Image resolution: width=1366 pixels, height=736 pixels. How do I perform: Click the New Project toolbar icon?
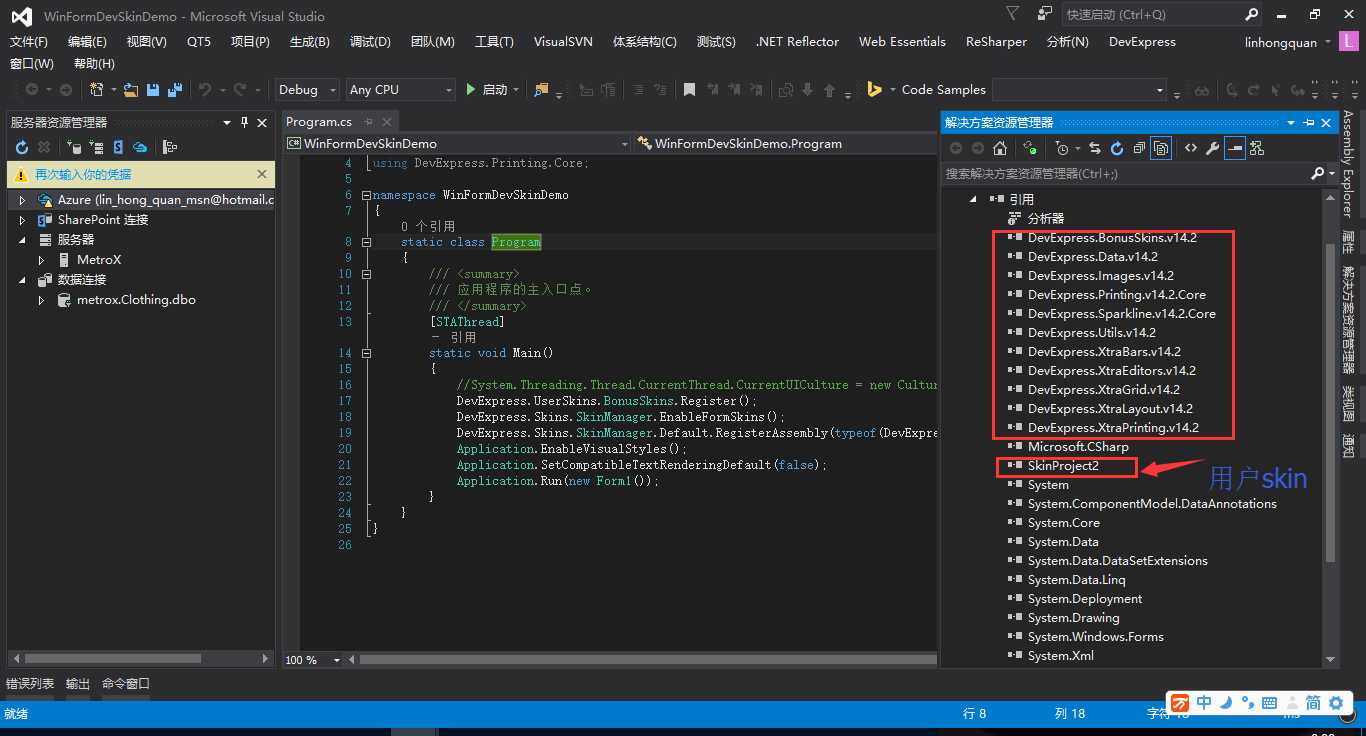(x=96, y=90)
